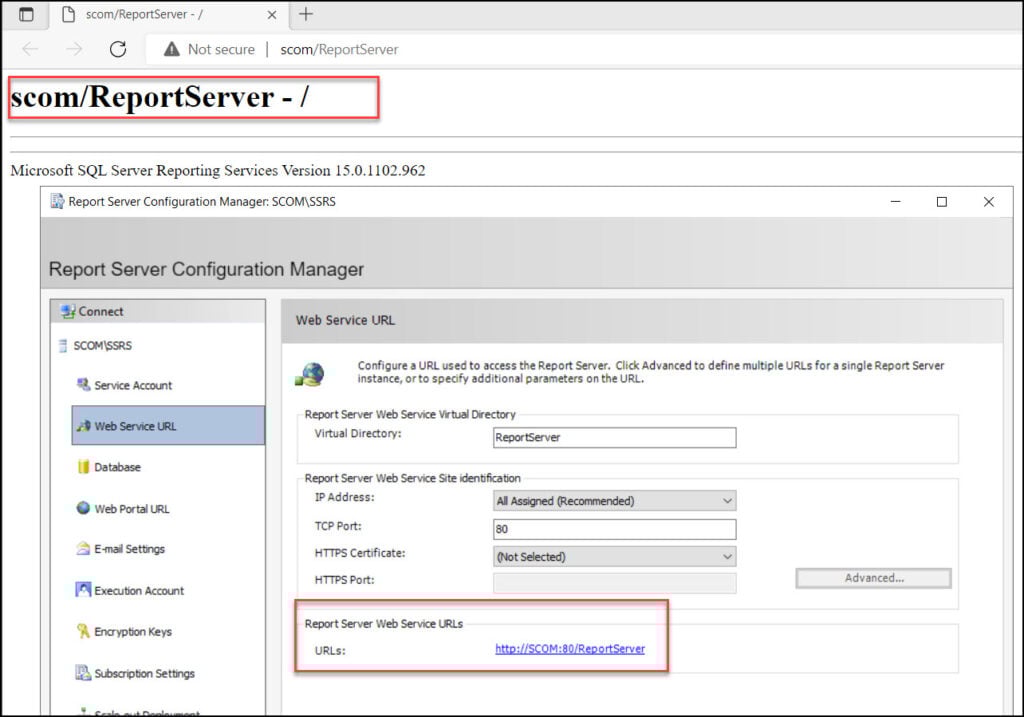Click the Reporting Services version text

pyautogui.click(x=218, y=170)
